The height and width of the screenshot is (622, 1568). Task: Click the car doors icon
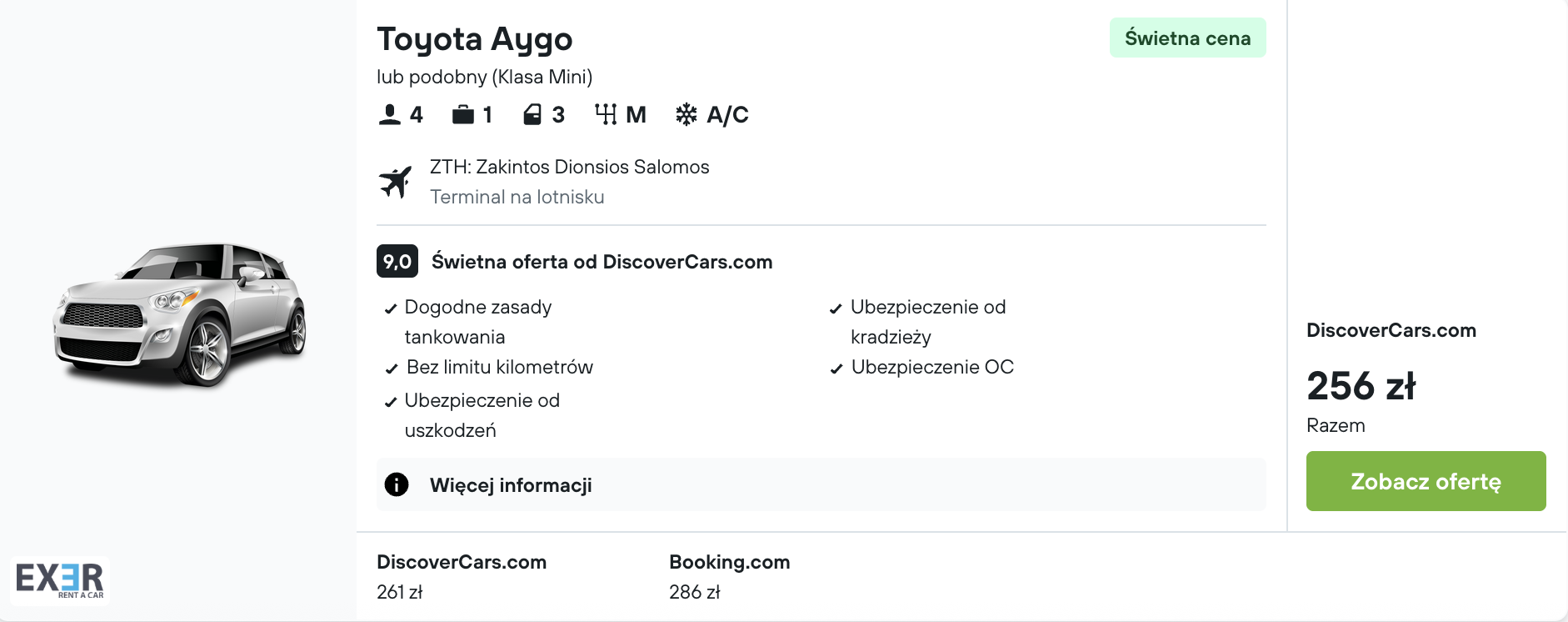point(532,115)
